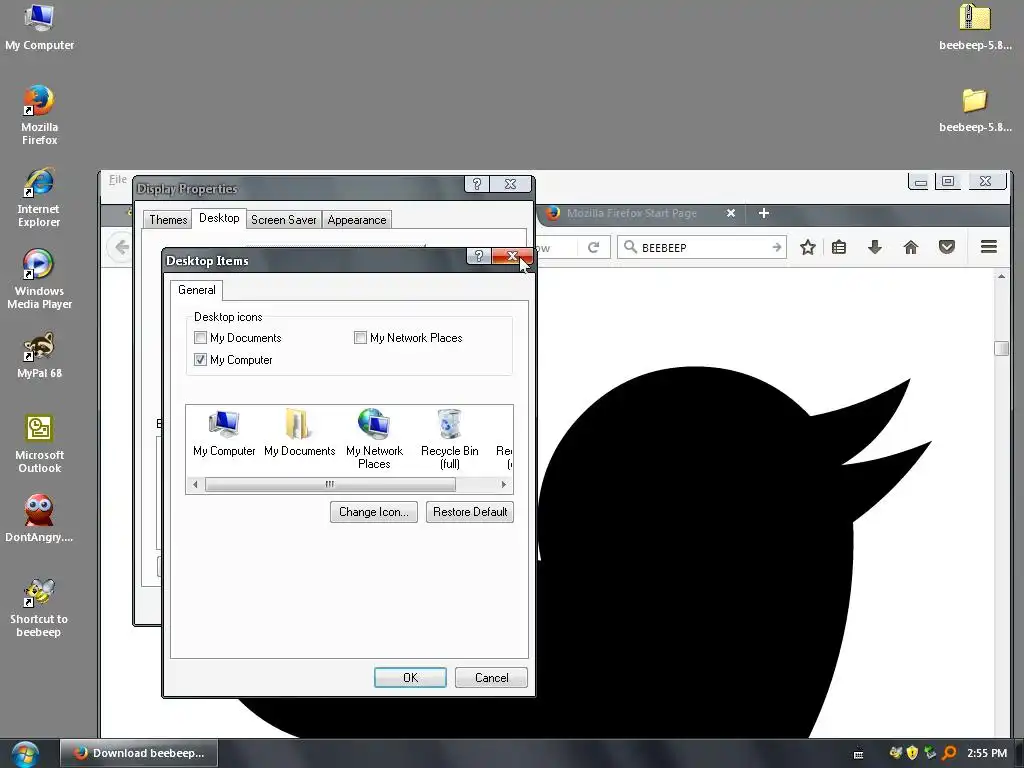Click Firefox back arrow button

click(121, 248)
